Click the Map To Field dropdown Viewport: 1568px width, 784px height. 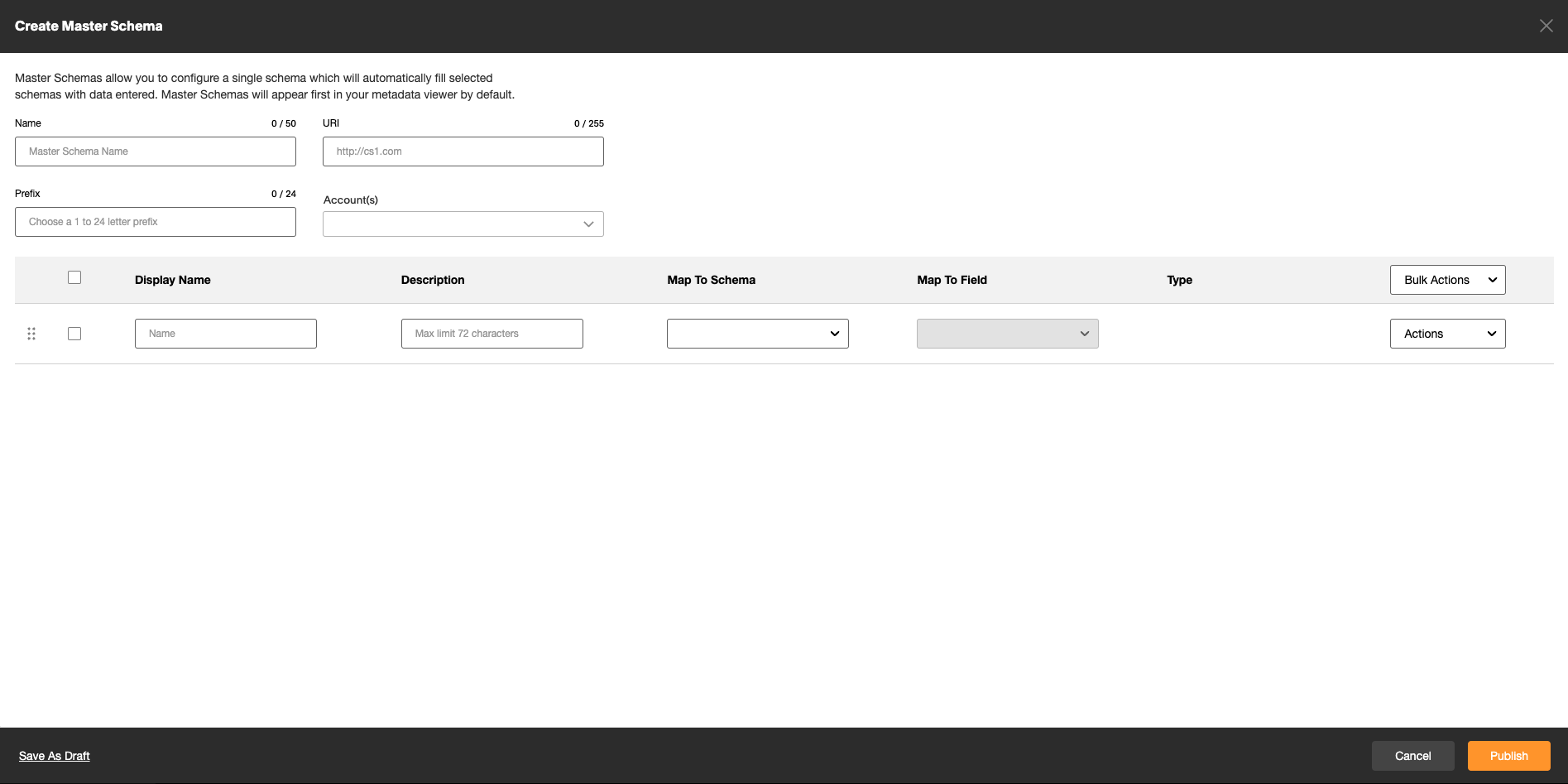coord(1007,334)
